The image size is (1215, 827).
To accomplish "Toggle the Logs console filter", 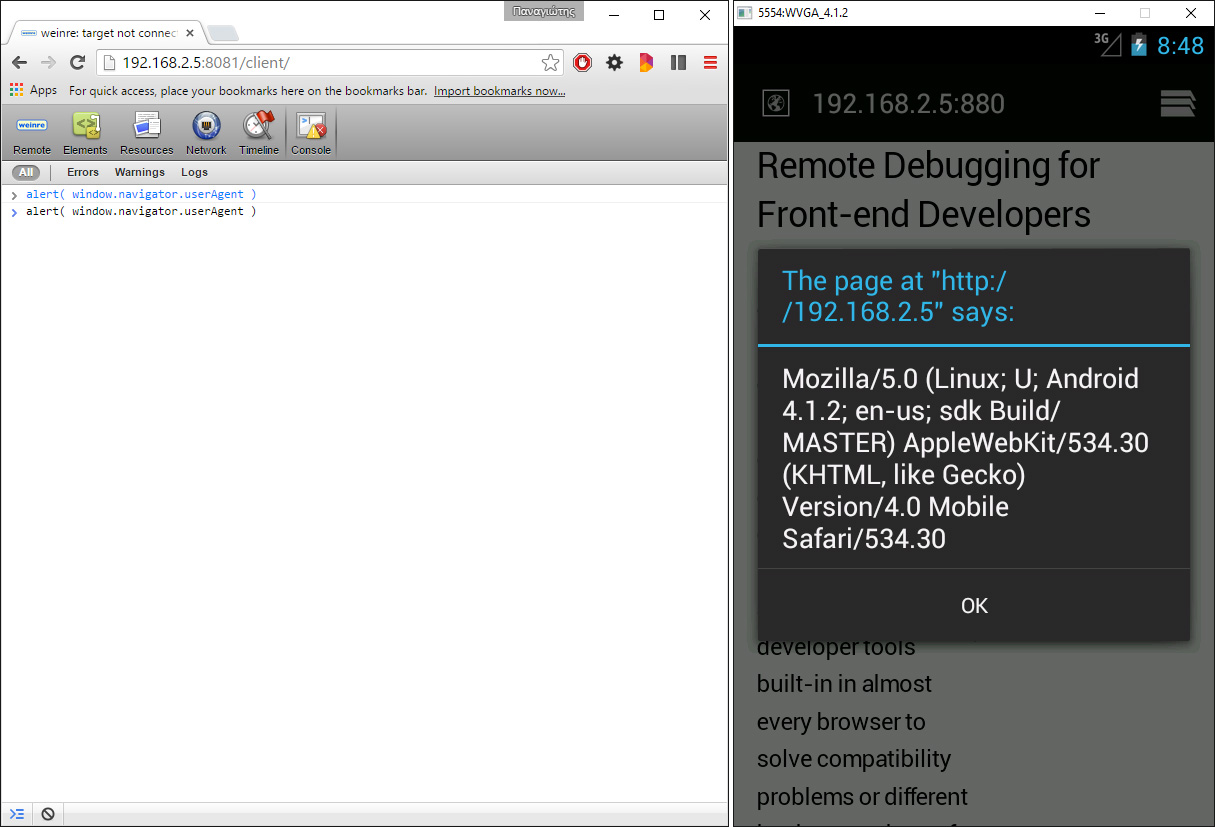I will click(x=194, y=171).
